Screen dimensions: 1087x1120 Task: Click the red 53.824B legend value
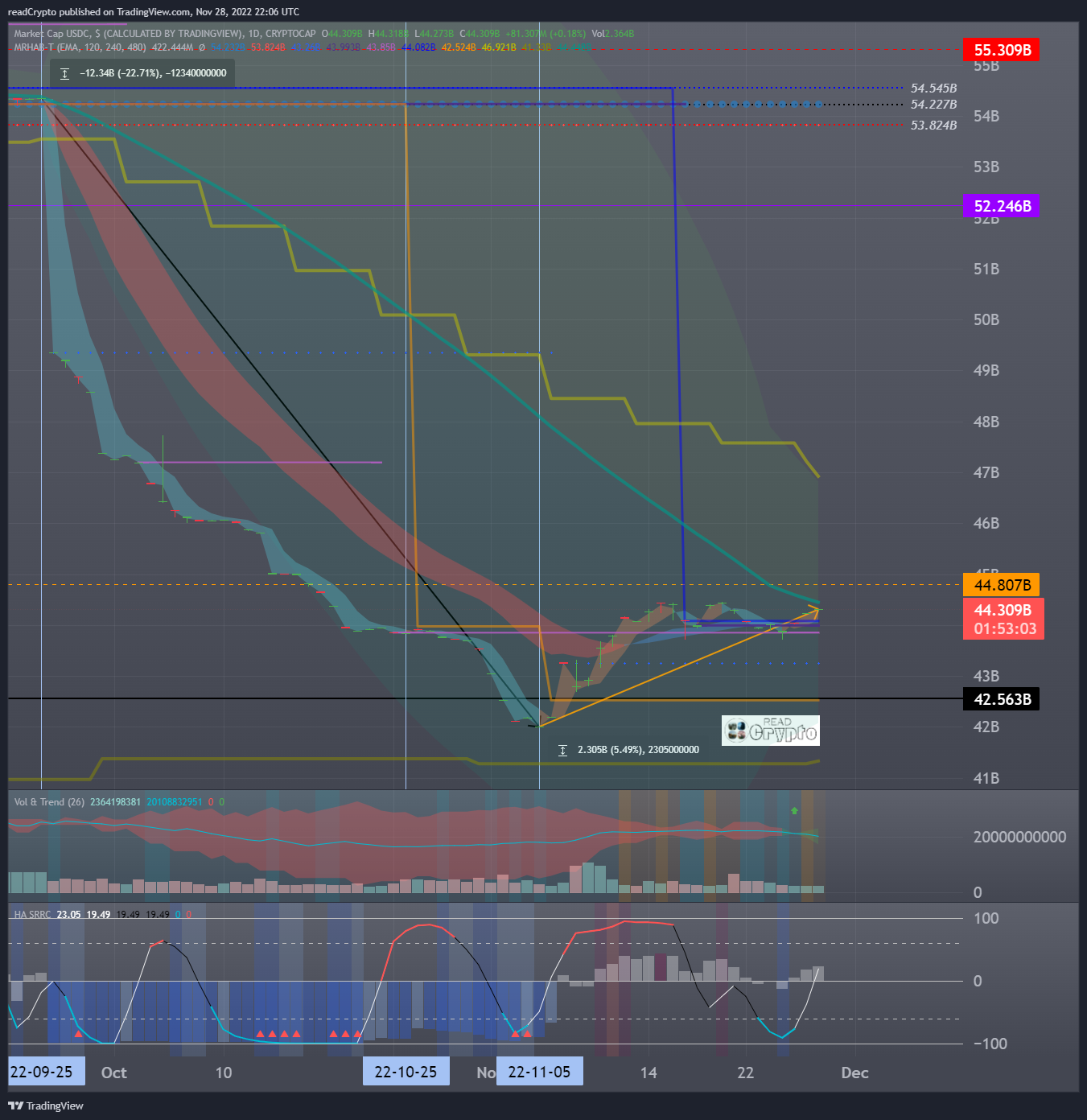[268, 47]
